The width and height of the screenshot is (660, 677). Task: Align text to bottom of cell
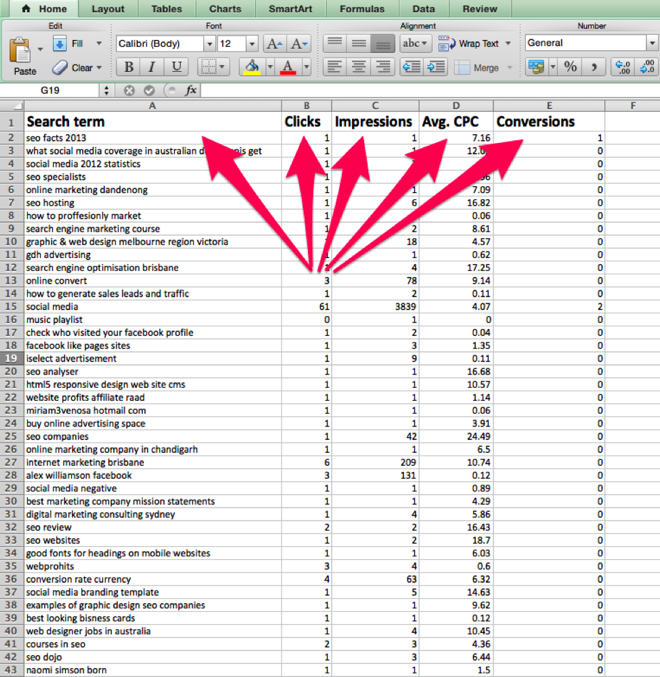click(382, 43)
